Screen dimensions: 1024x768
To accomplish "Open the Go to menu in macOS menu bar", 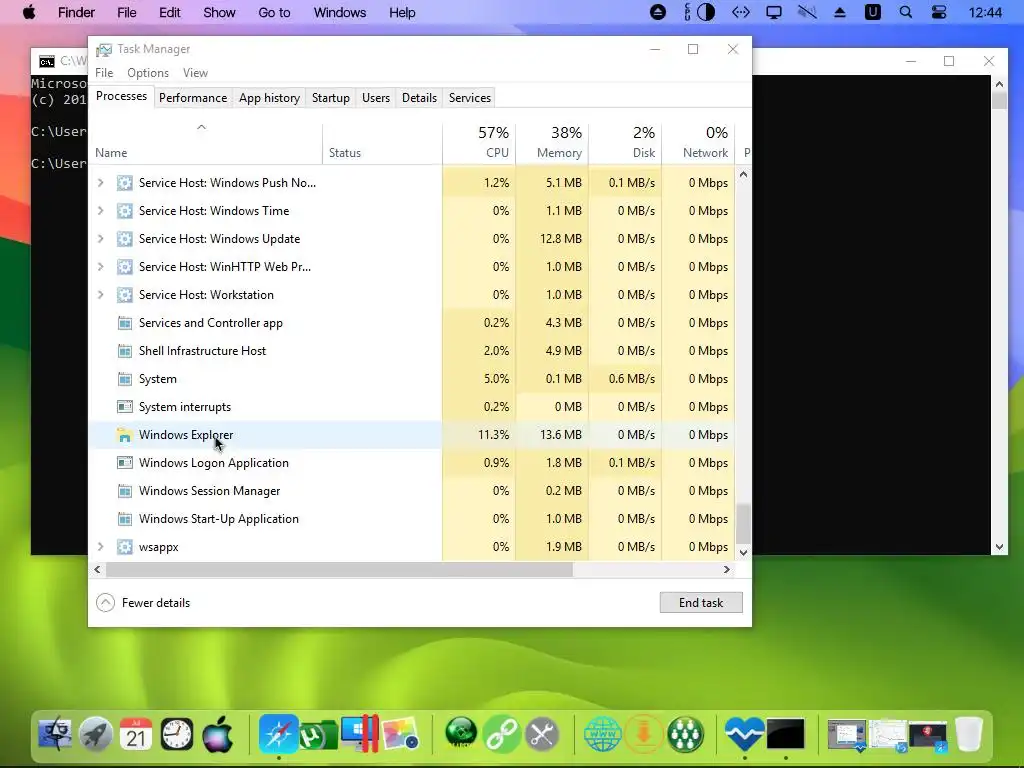I will [274, 12].
